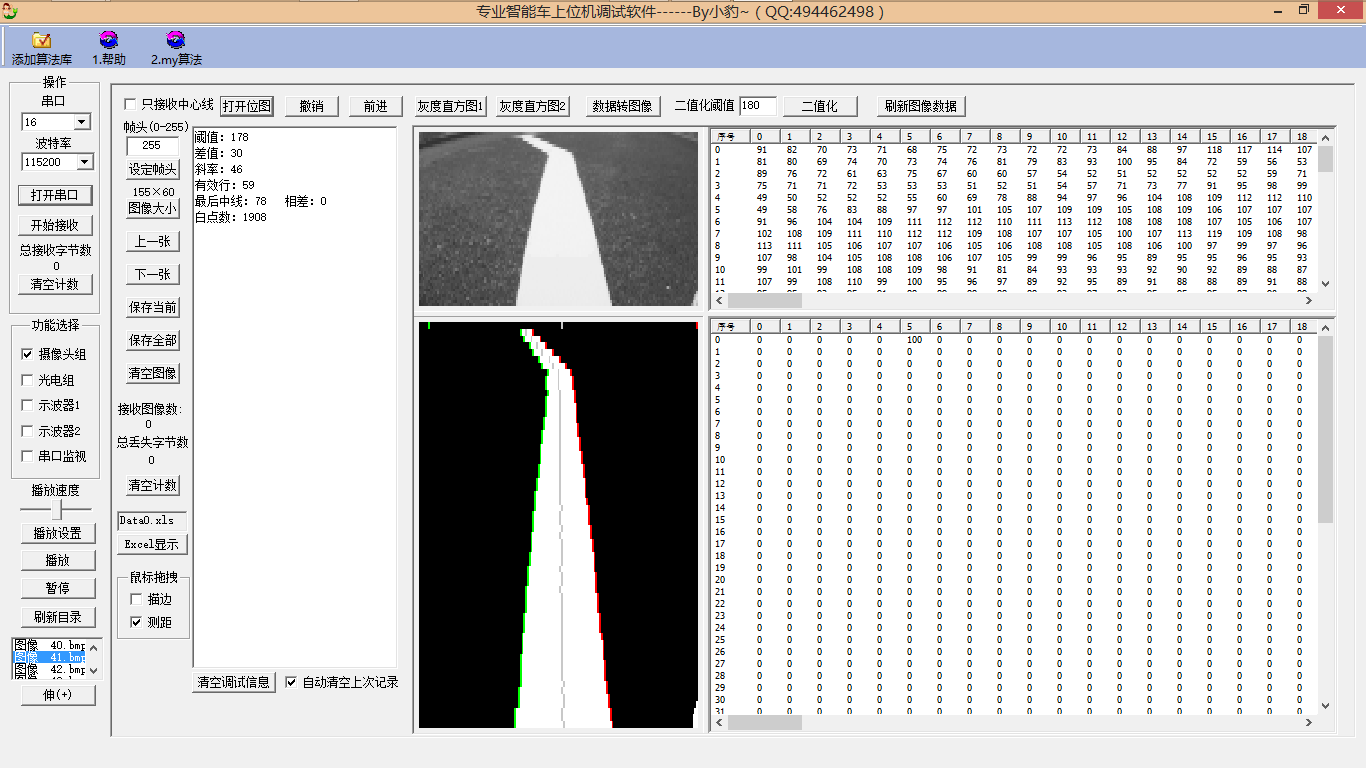Click the 暂停 pause button
The image size is (1366, 768).
pyautogui.click(x=58, y=587)
